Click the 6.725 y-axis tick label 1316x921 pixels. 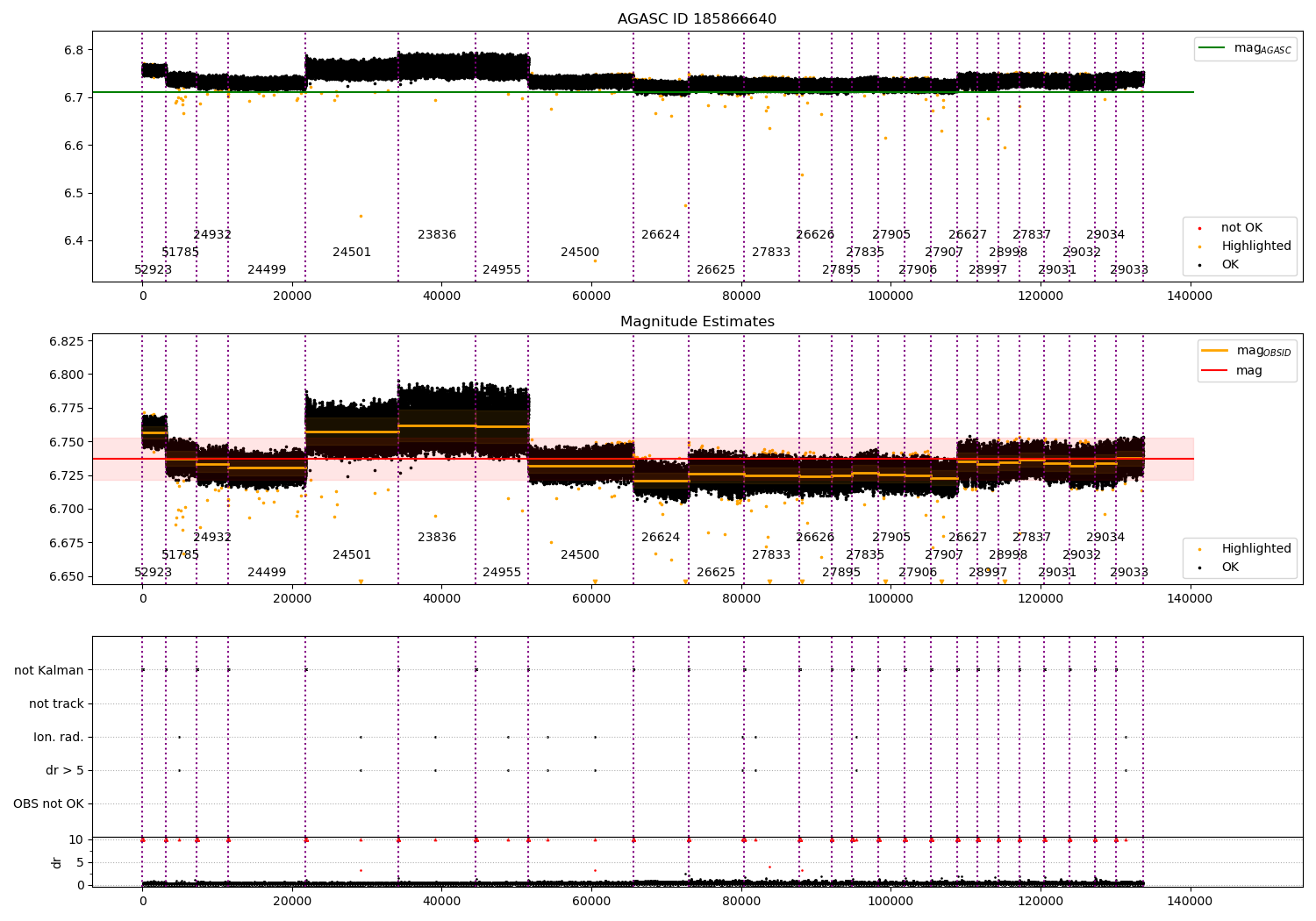click(x=67, y=475)
